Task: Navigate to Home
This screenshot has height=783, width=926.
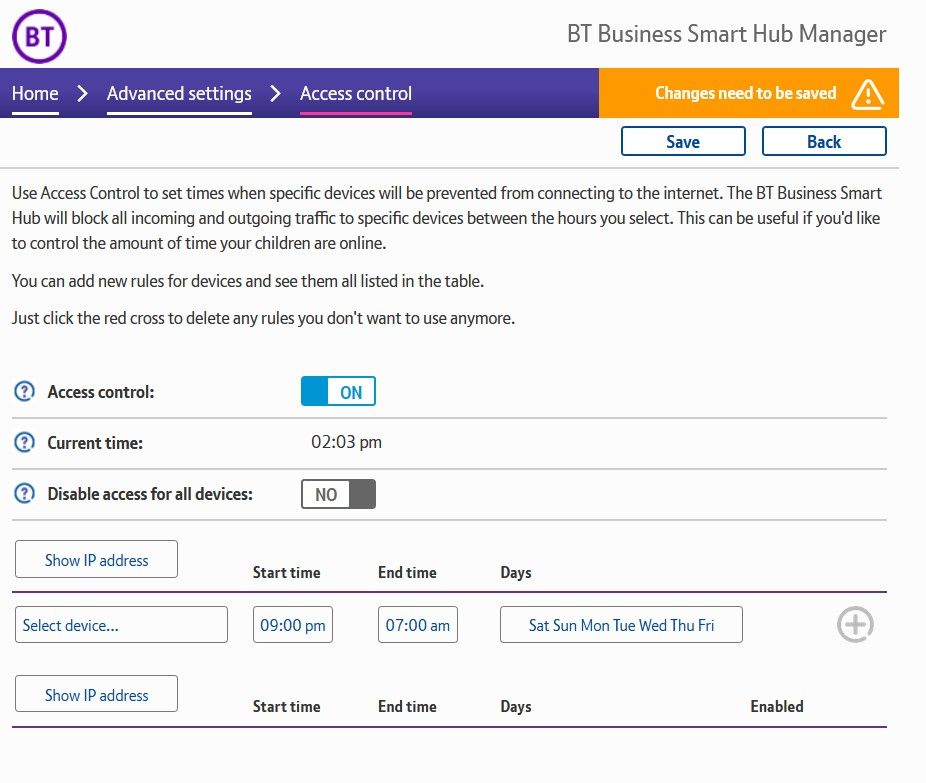Action: coord(34,93)
